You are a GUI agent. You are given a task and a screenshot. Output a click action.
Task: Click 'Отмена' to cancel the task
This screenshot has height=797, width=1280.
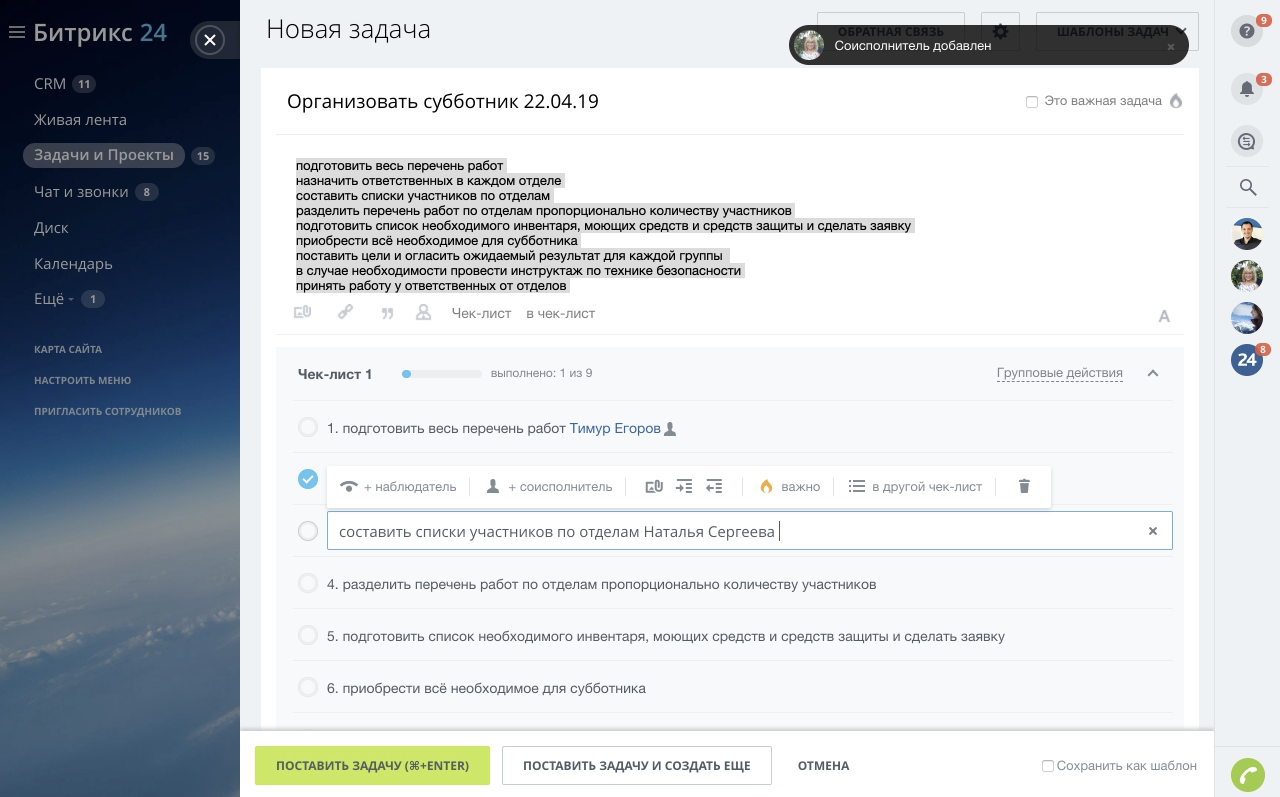click(x=823, y=766)
